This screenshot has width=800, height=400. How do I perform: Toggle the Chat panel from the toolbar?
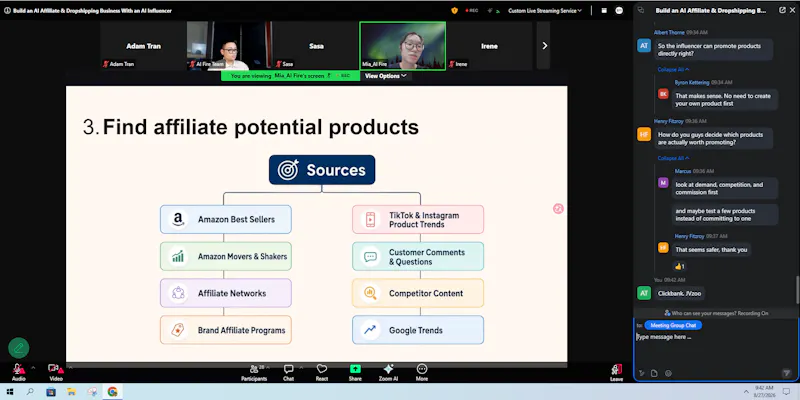pyautogui.click(x=288, y=372)
